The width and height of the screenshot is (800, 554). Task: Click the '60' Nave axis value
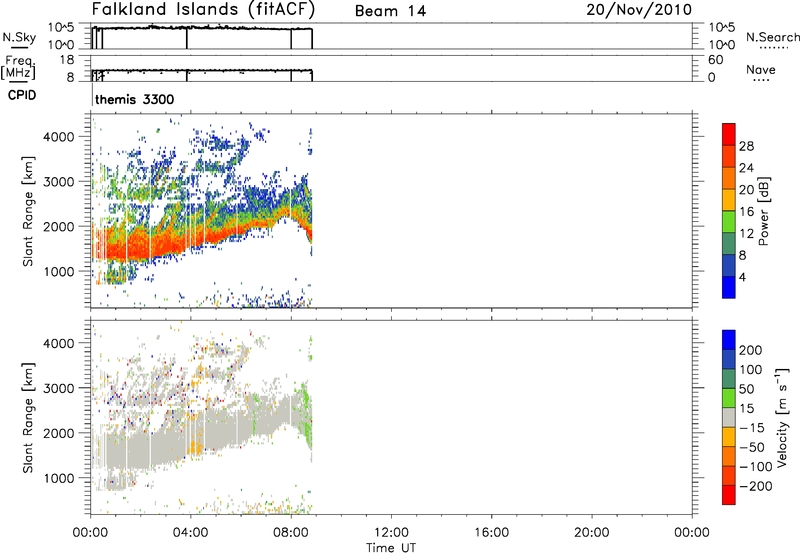[x=716, y=60]
